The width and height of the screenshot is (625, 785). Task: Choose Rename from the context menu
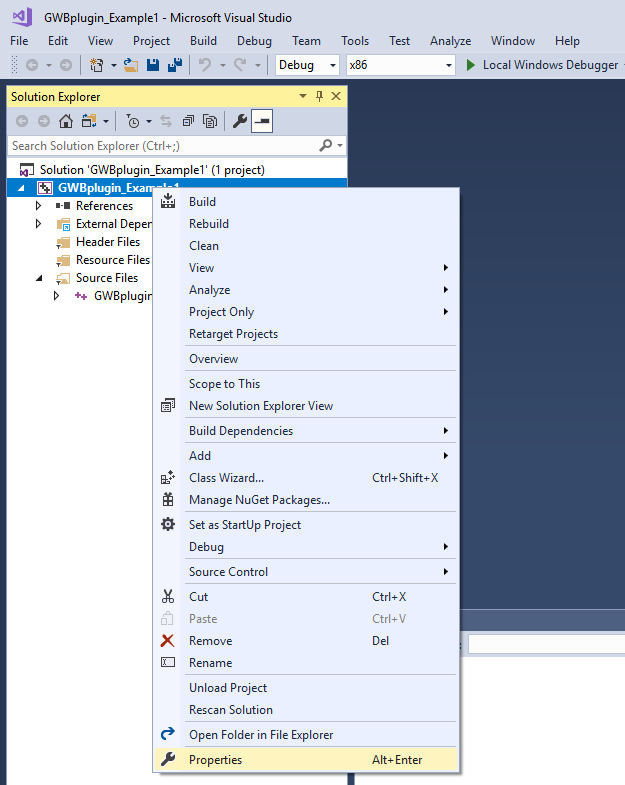pyautogui.click(x=306, y=663)
